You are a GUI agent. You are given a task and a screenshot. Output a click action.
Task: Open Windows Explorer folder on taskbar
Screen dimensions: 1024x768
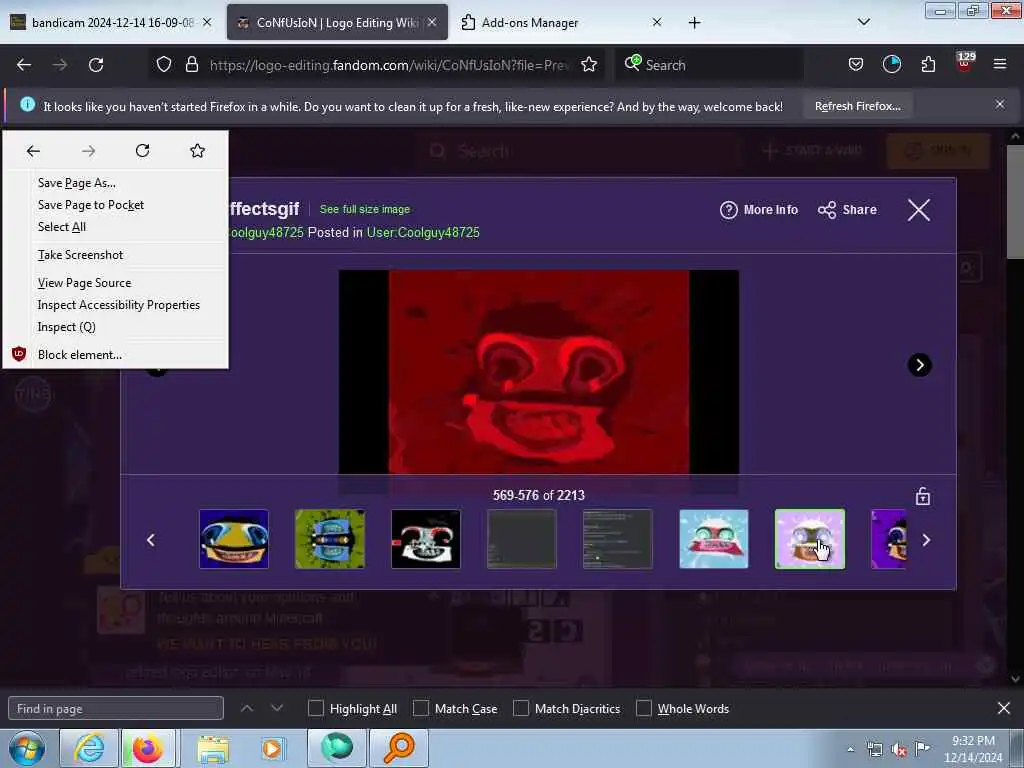pos(213,748)
